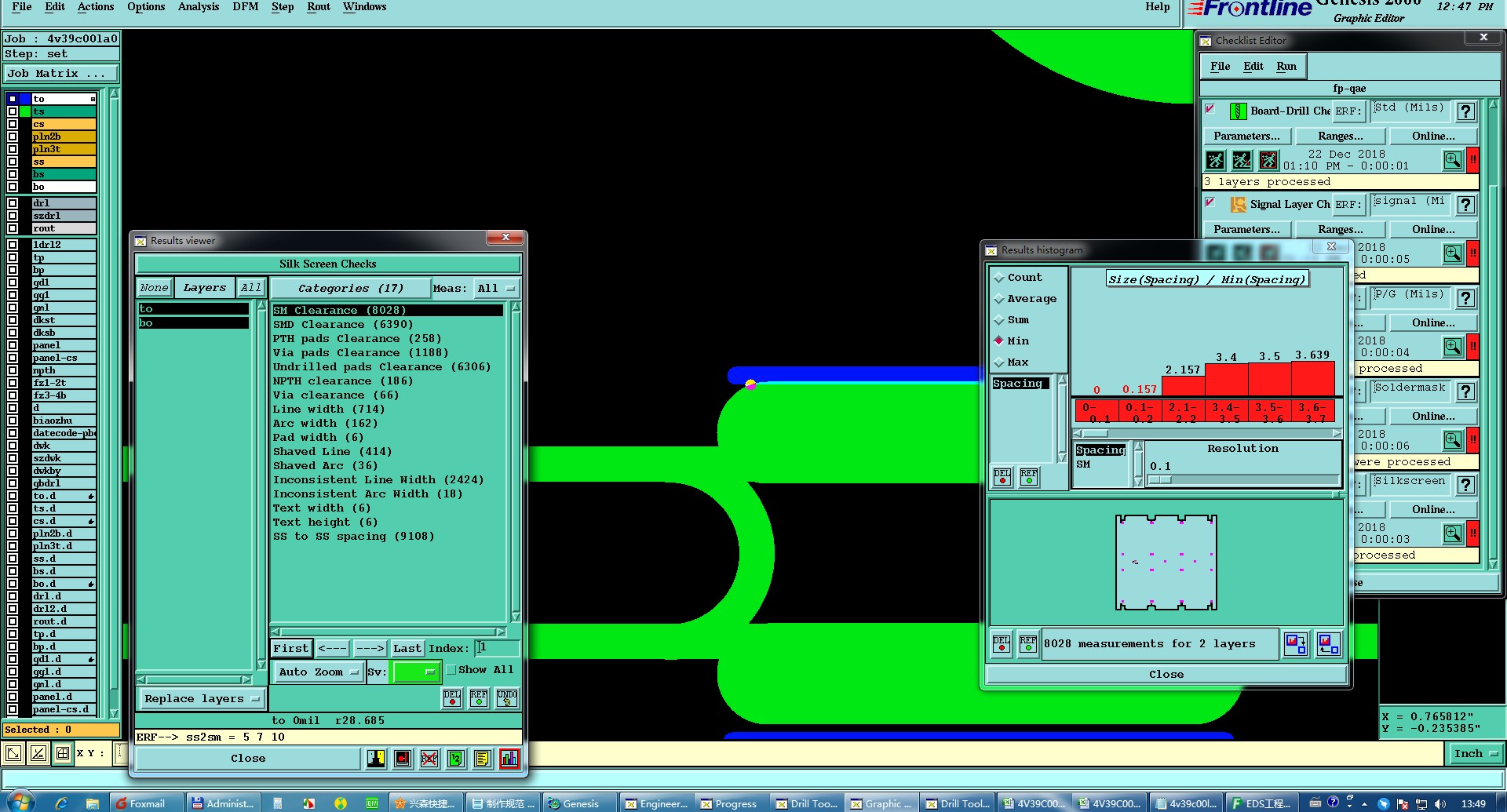Image resolution: width=1507 pixels, height=812 pixels.
Task: Toggle display box for layer drl
Action: point(13,203)
